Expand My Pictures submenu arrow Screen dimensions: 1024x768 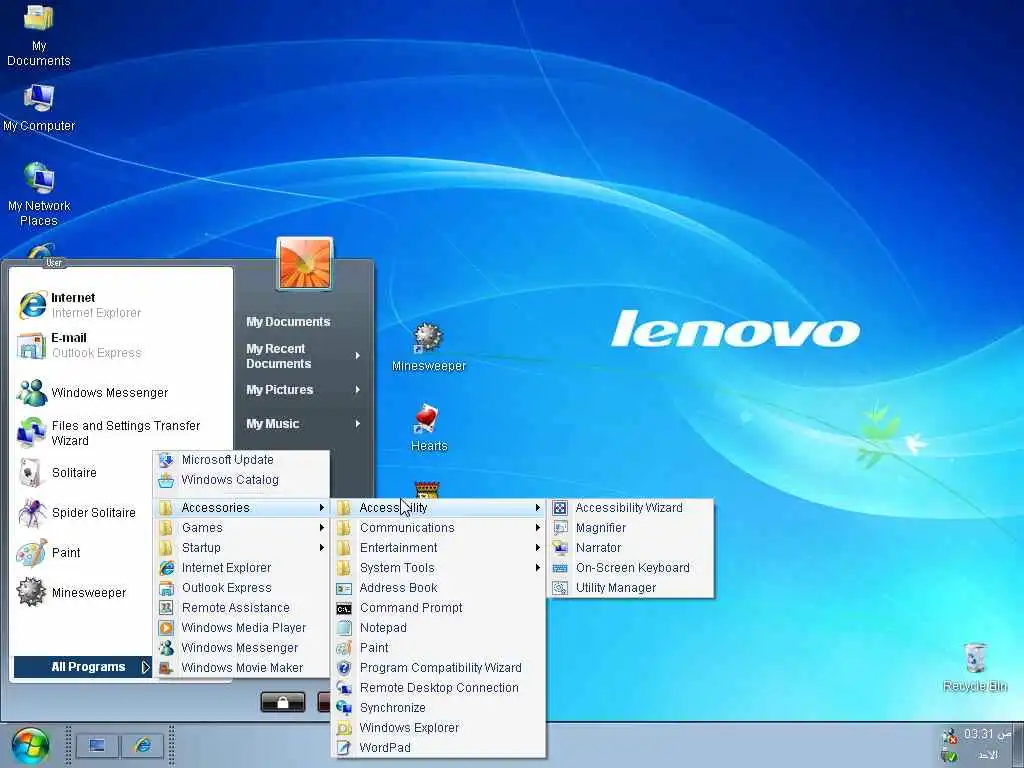[x=357, y=390]
